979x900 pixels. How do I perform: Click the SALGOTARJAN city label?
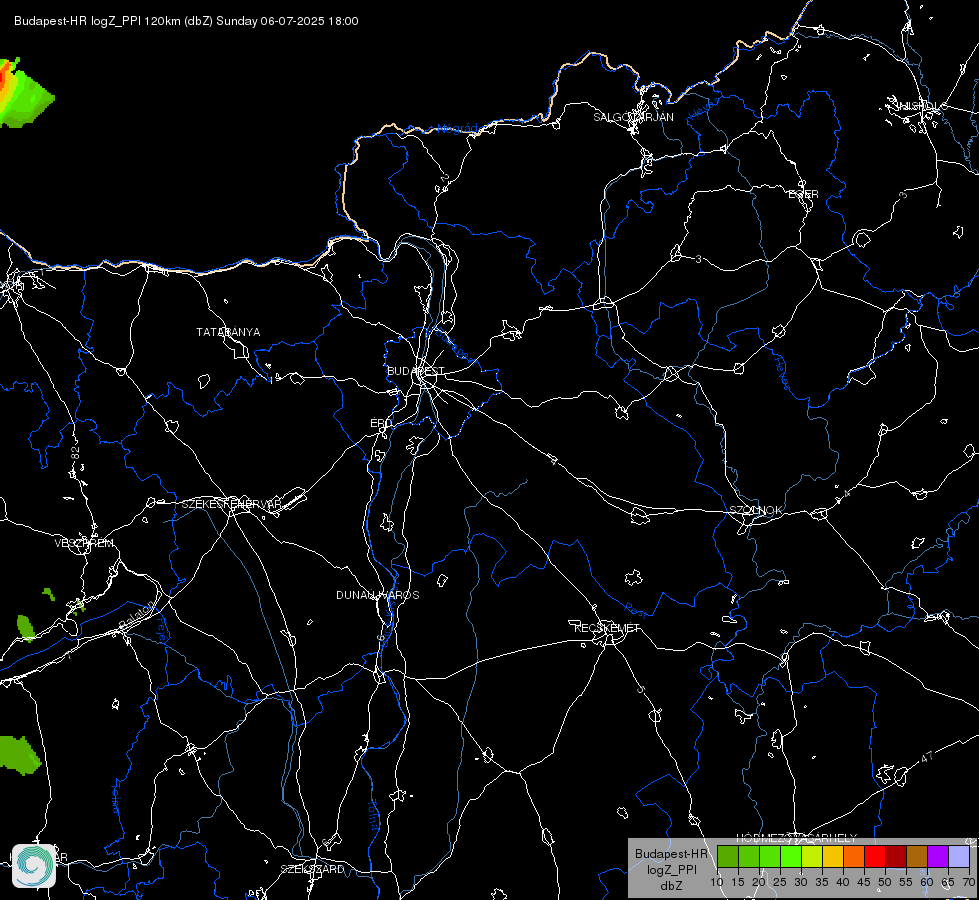click(633, 117)
